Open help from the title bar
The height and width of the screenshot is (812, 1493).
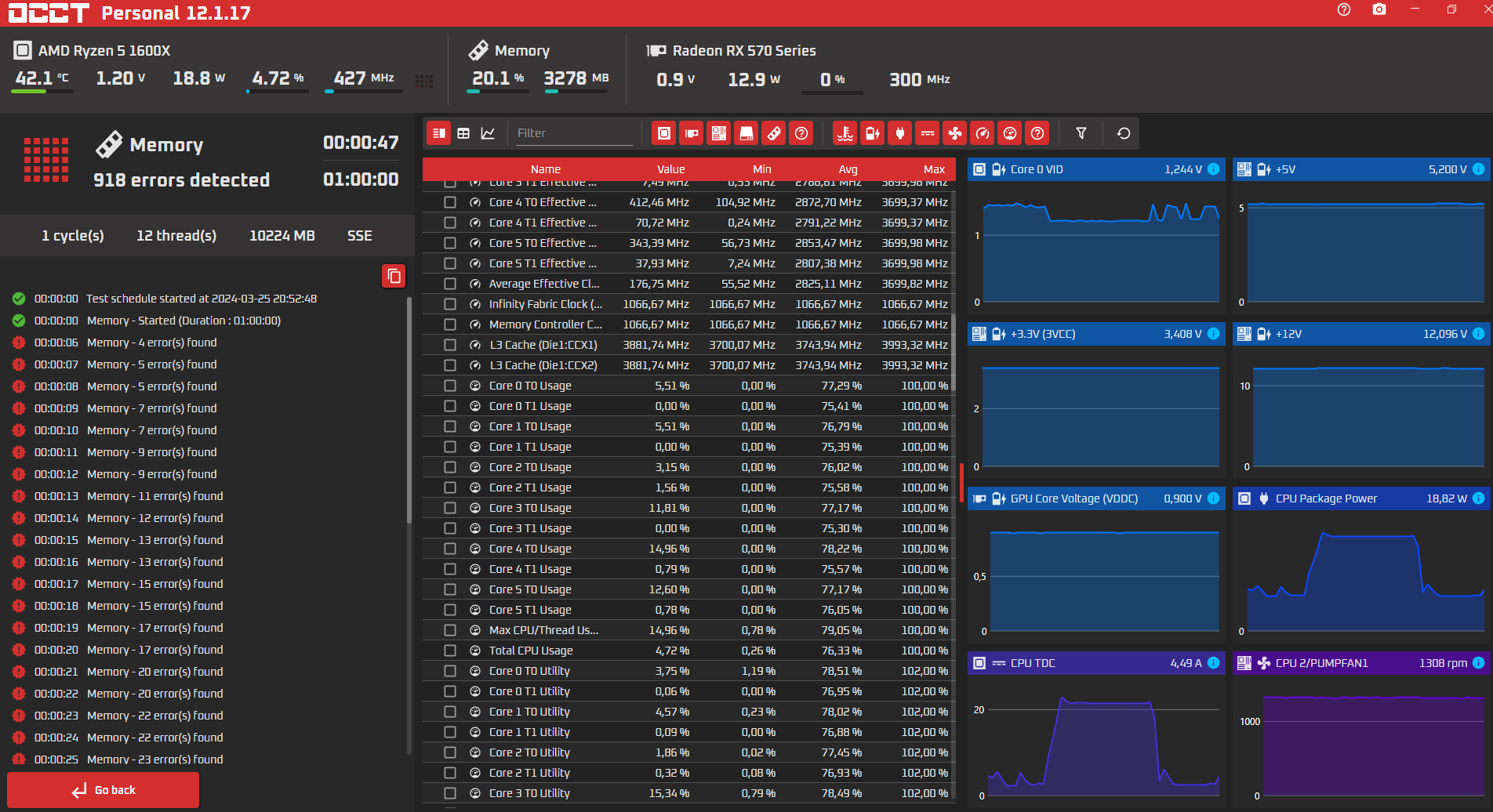(x=1344, y=9)
